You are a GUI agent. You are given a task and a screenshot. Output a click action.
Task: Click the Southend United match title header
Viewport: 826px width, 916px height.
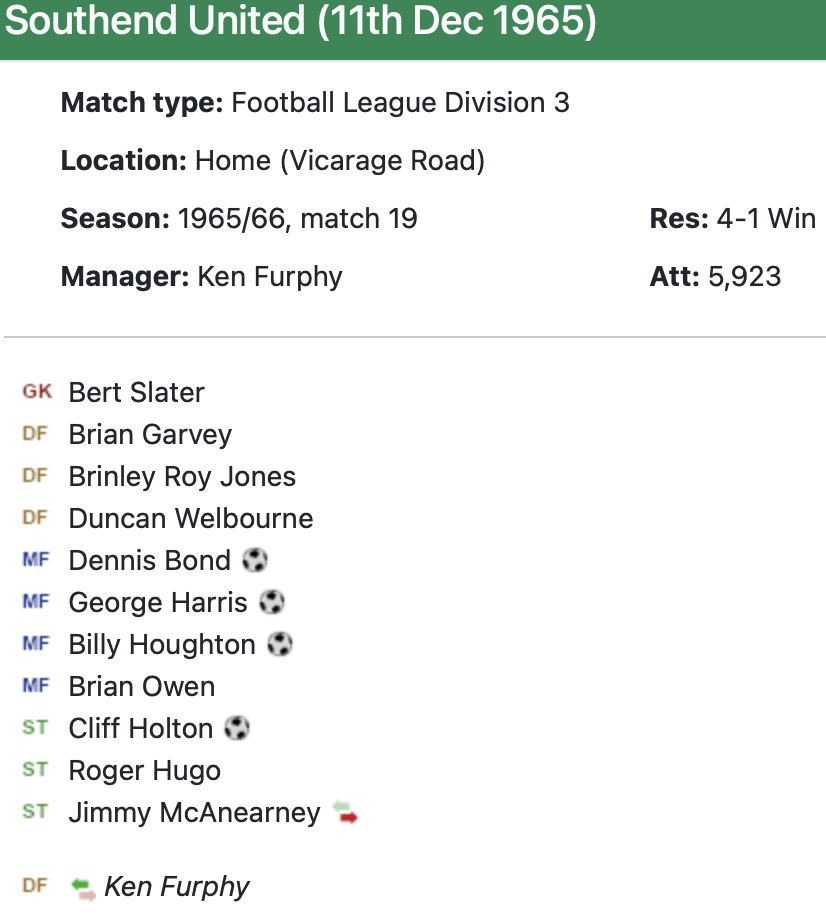pos(300,24)
